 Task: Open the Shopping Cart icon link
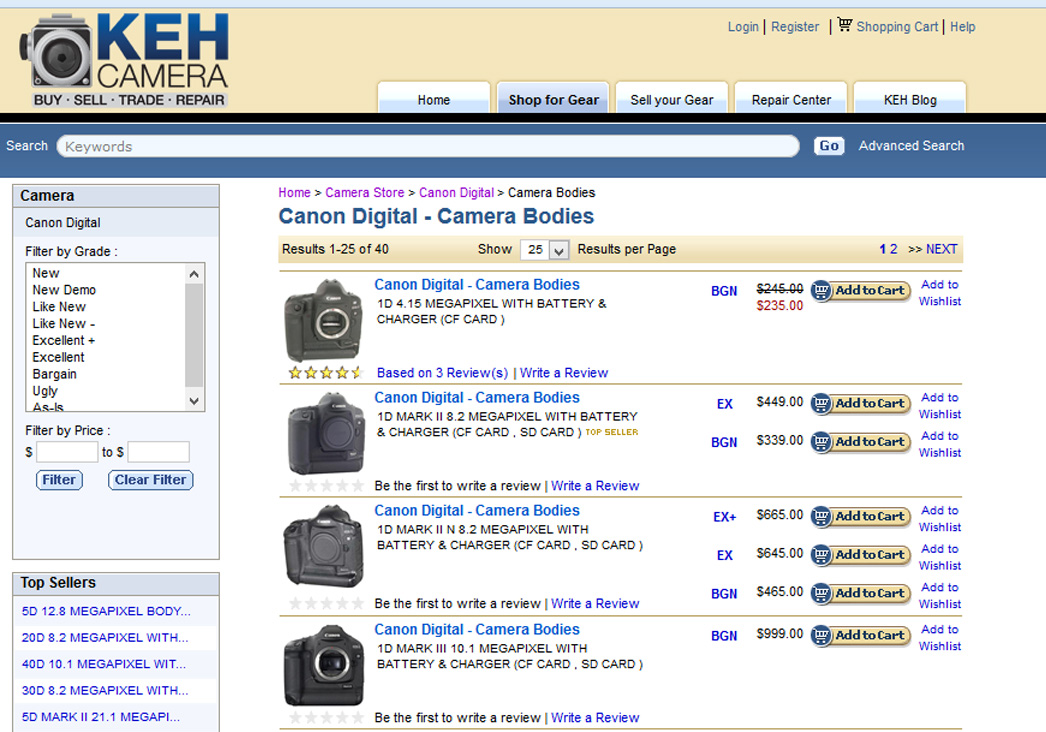coord(845,25)
